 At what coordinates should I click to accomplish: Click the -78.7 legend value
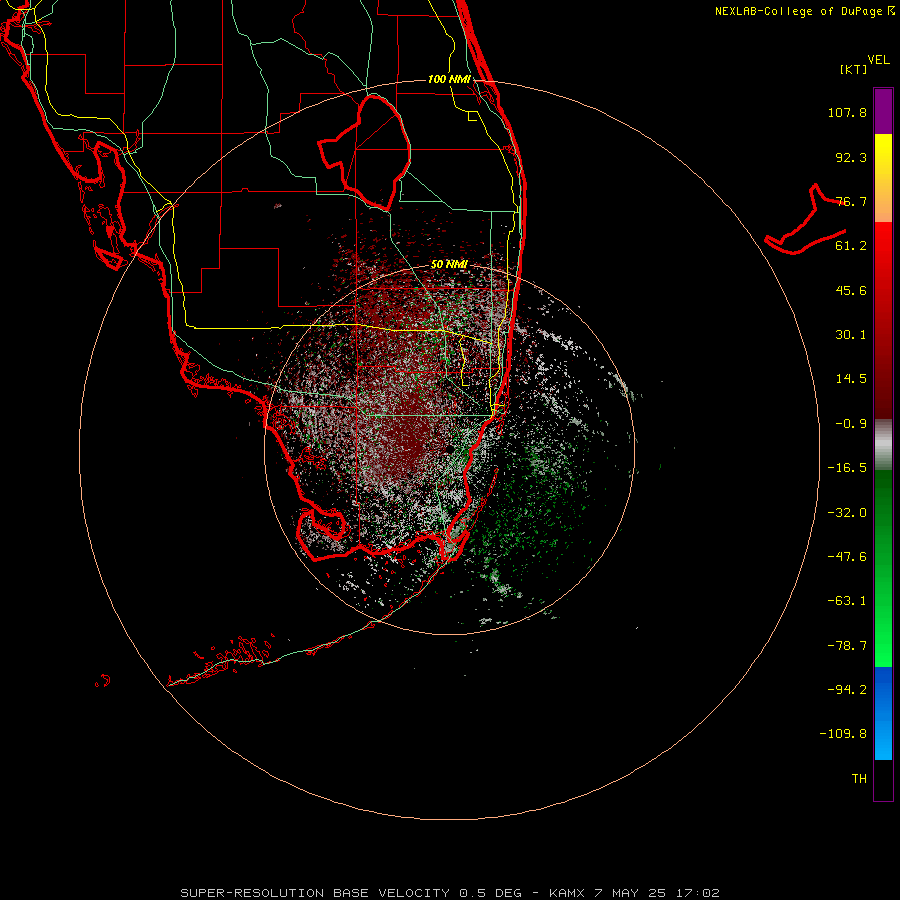(847, 646)
